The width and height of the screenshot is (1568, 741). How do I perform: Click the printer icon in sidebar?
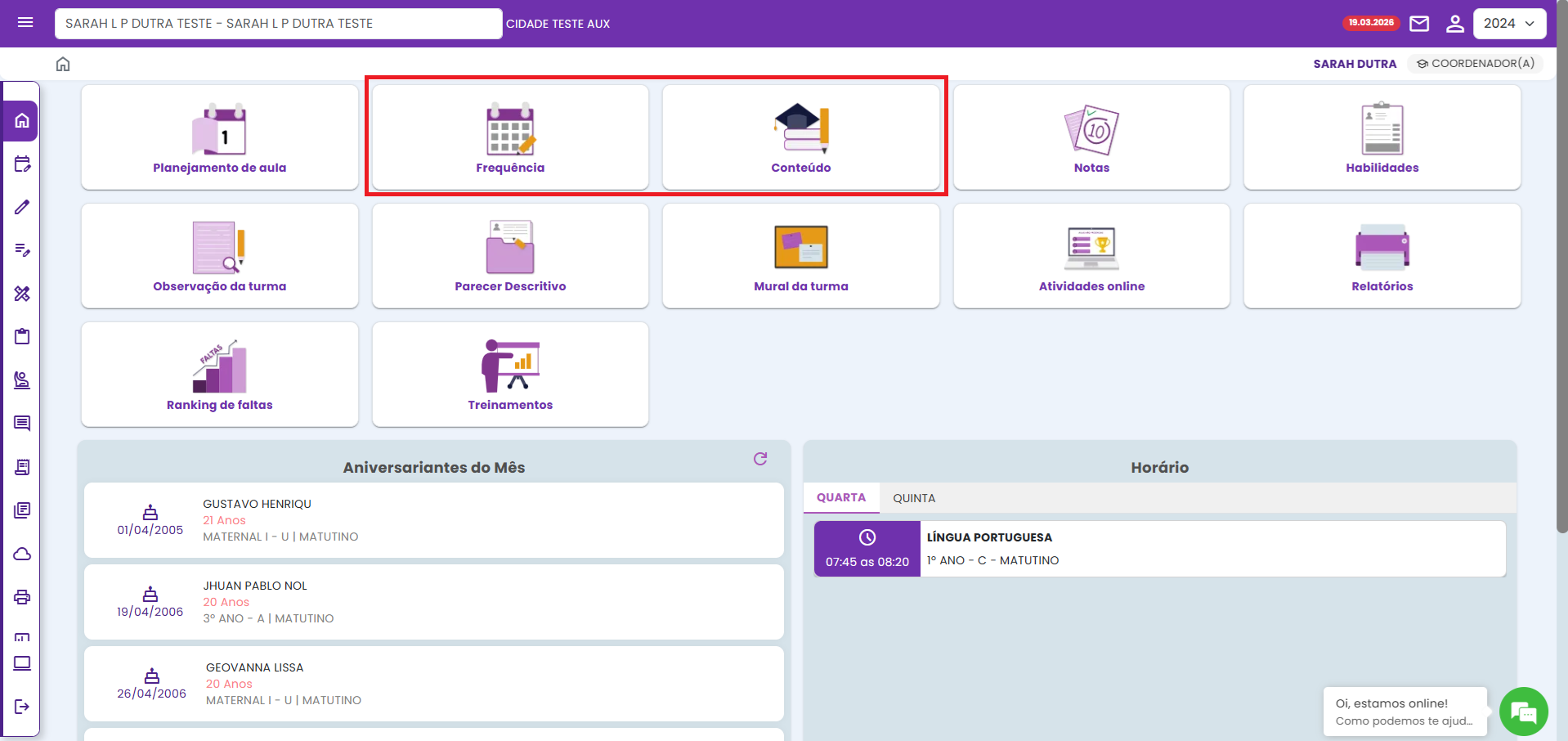22,597
